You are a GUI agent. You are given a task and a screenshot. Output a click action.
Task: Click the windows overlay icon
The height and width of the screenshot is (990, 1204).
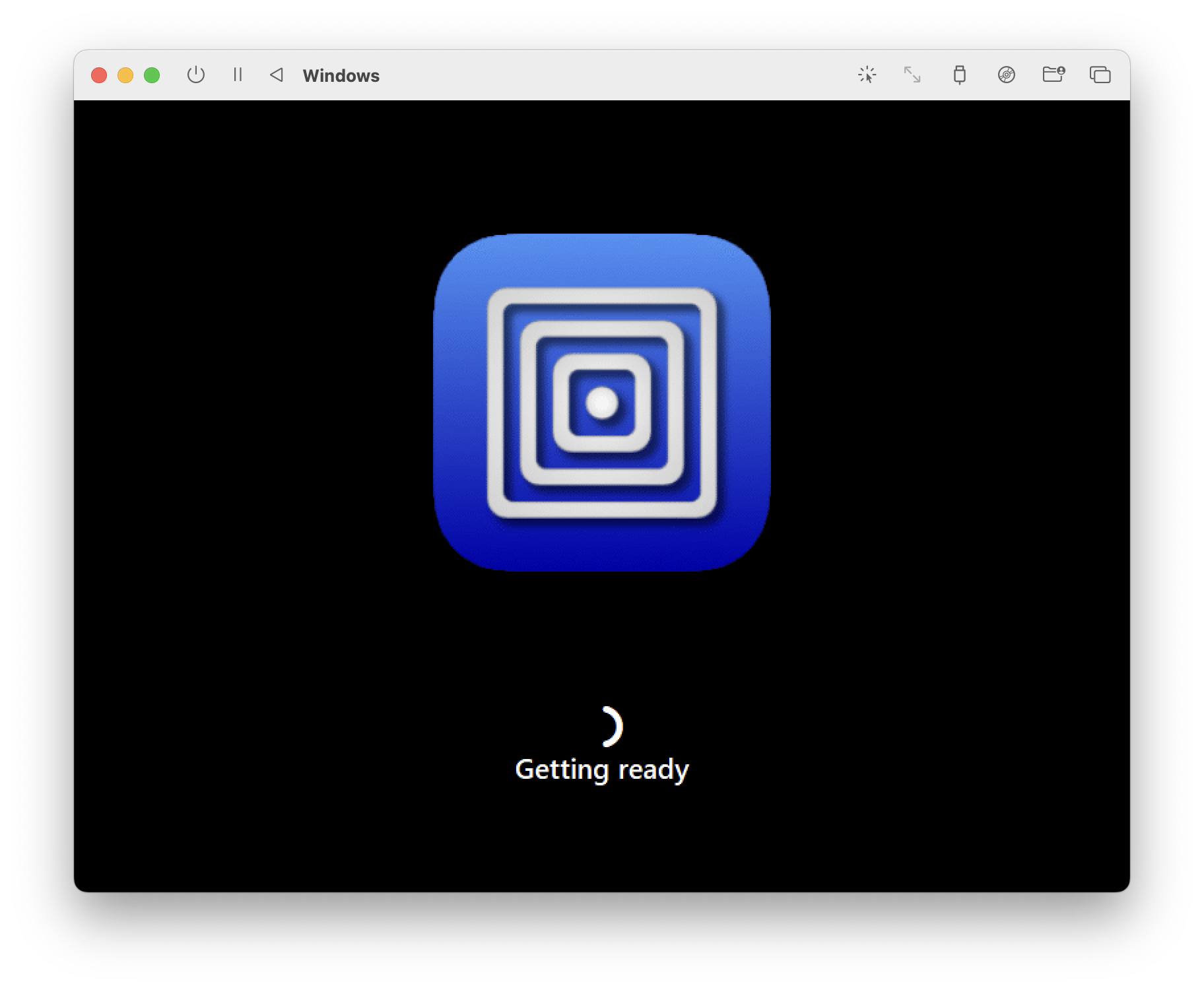coord(1100,75)
